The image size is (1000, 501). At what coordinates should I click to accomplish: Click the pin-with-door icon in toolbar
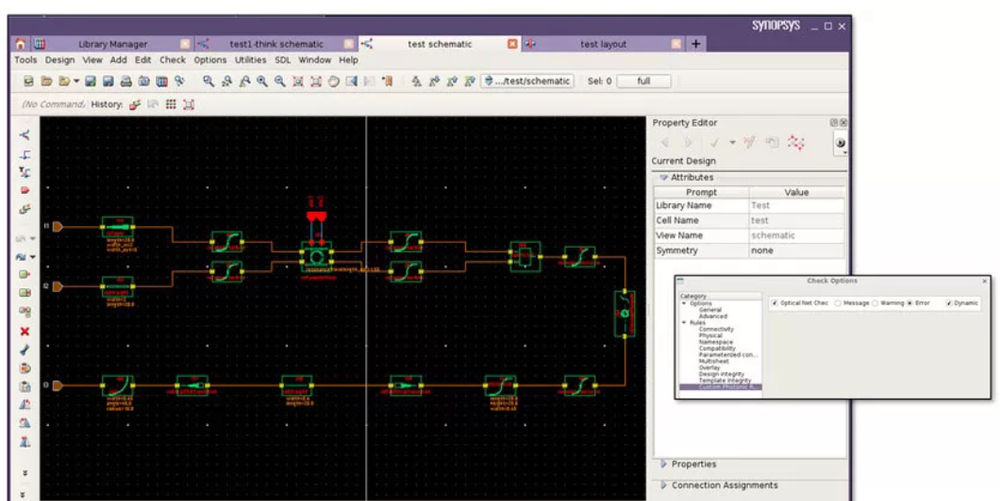pyautogui.click(x=387, y=82)
